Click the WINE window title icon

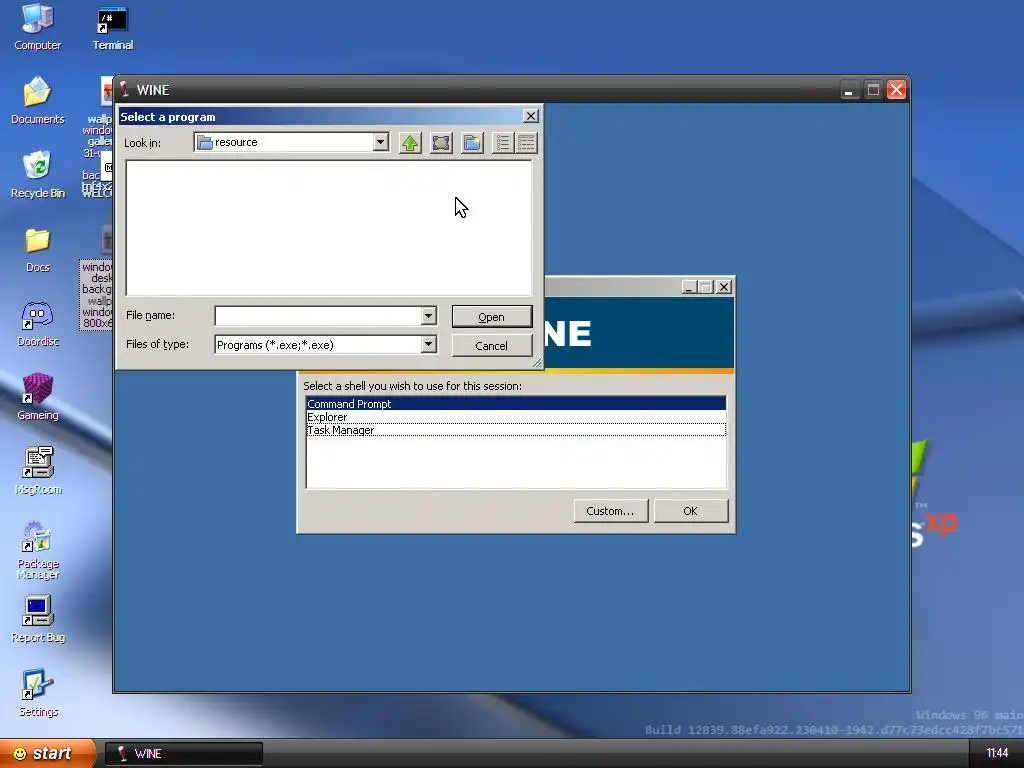tap(124, 89)
